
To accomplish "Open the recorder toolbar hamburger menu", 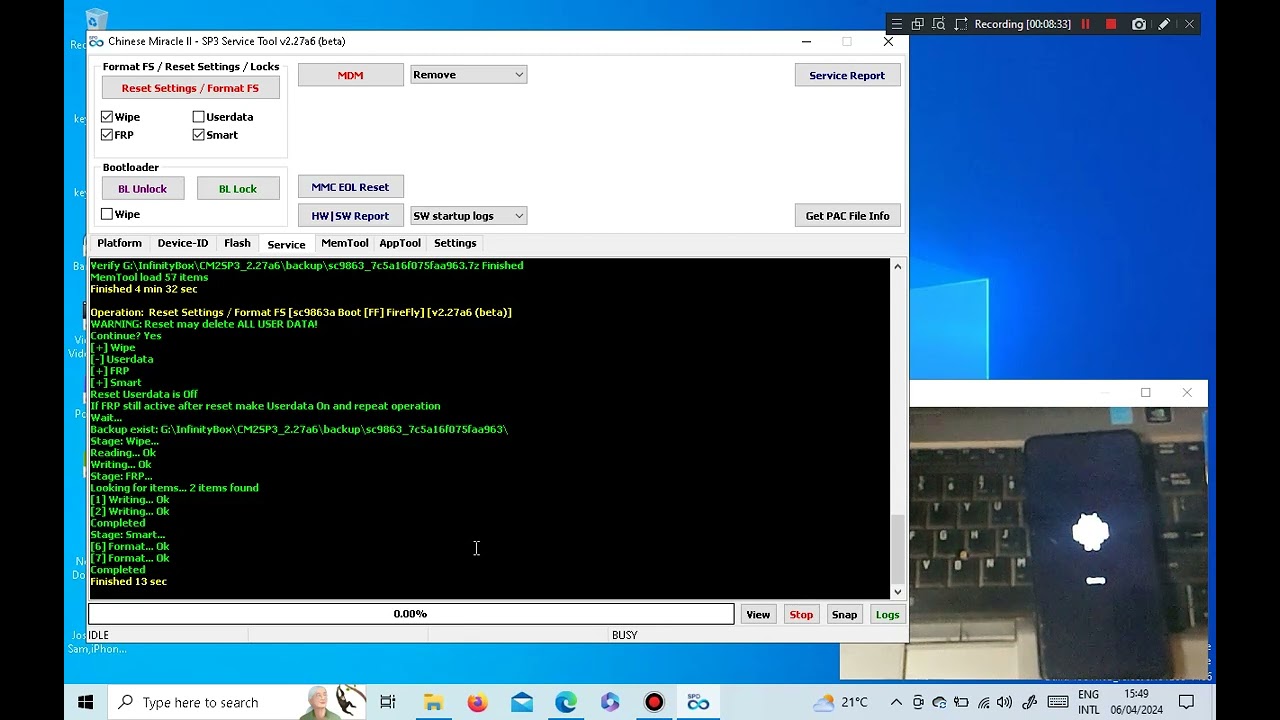I will pyautogui.click(x=897, y=24).
